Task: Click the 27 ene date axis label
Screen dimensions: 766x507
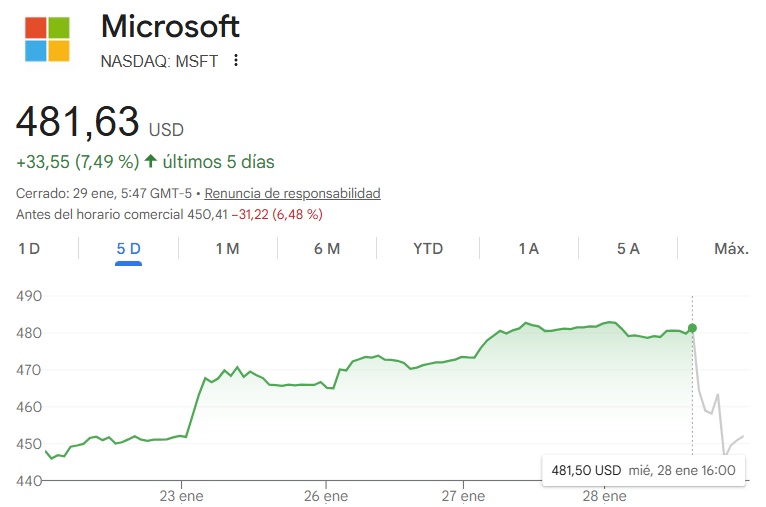Action: (x=462, y=495)
